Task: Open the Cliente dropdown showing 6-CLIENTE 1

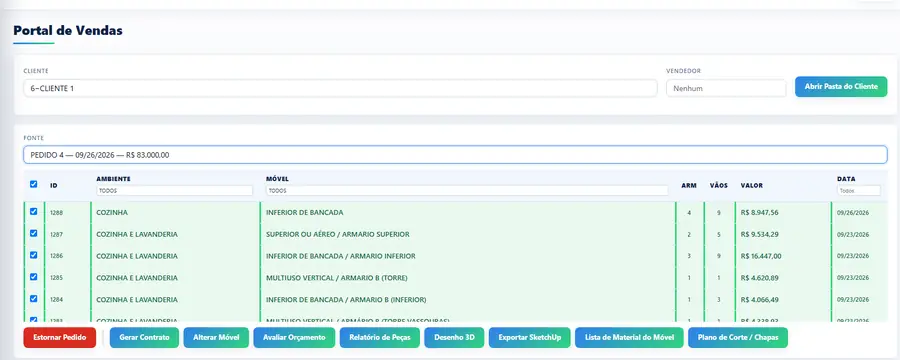Action: click(340, 88)
